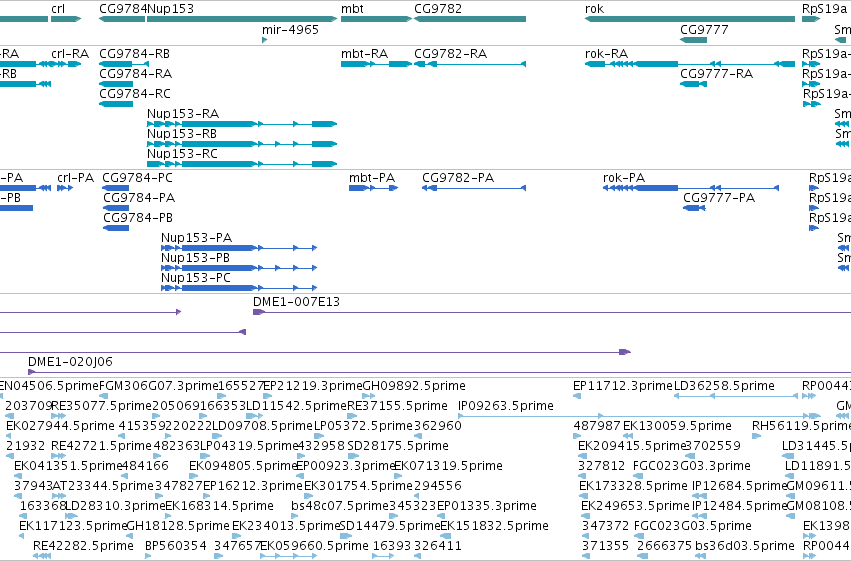
Task: Select the rok-RA transcript label
Action: 606,54
